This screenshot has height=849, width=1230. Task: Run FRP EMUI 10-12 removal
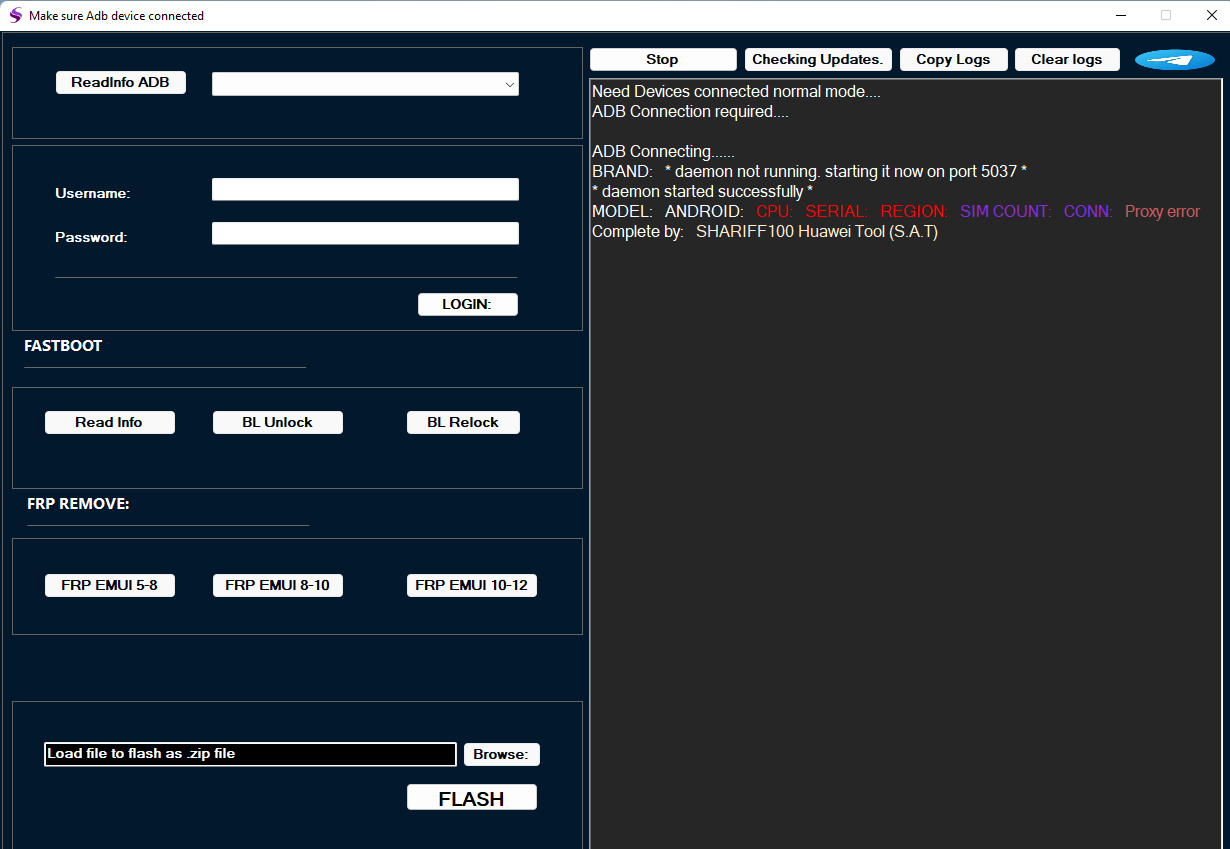point(471,586)
